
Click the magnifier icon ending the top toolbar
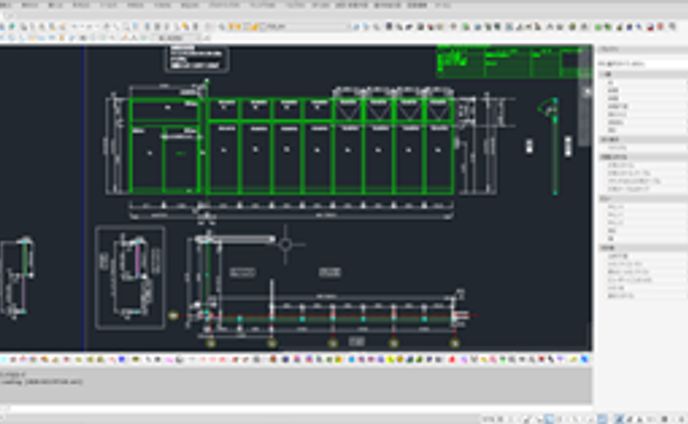pos(672,27)
